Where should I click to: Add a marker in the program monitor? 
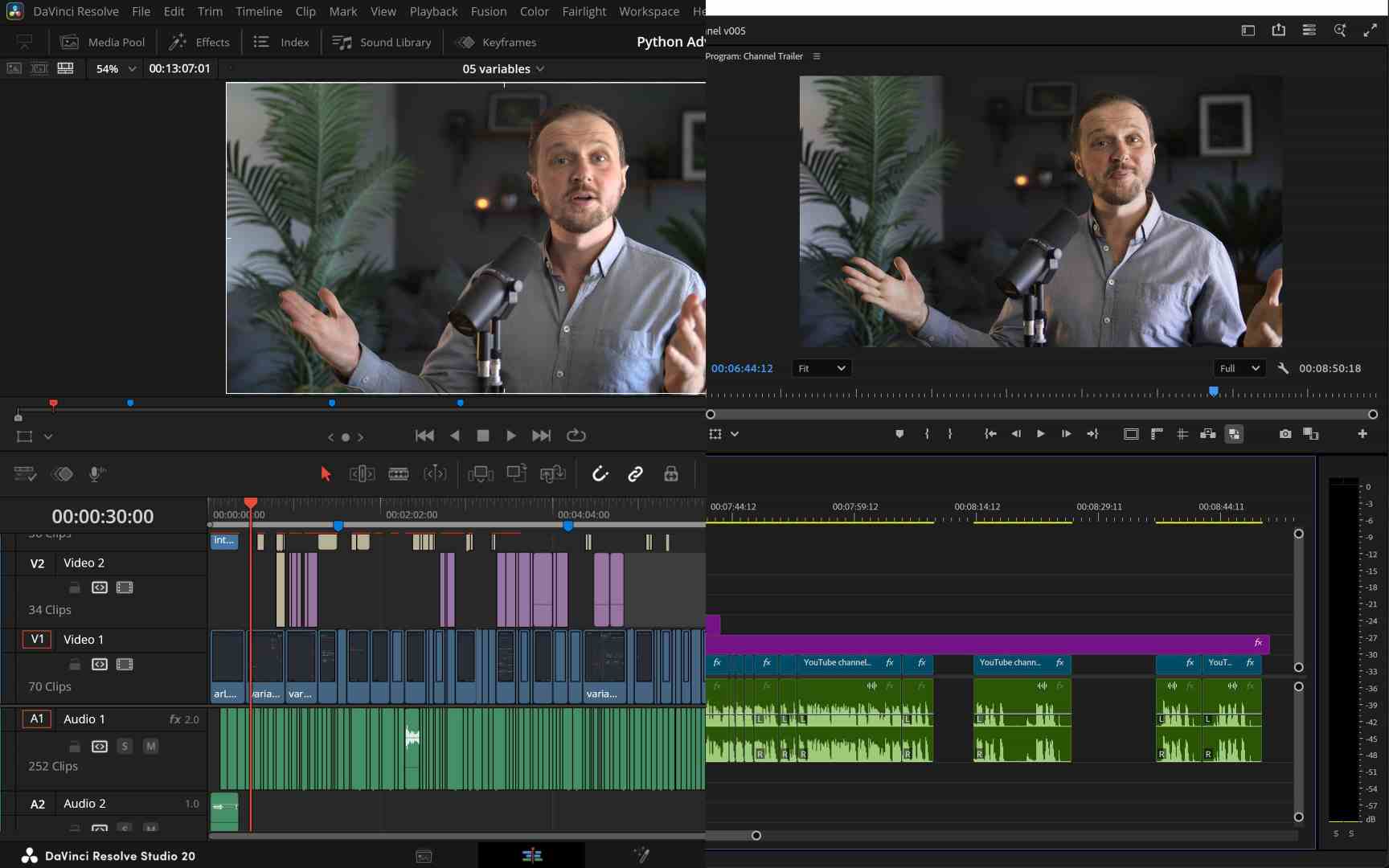(899, 433)
